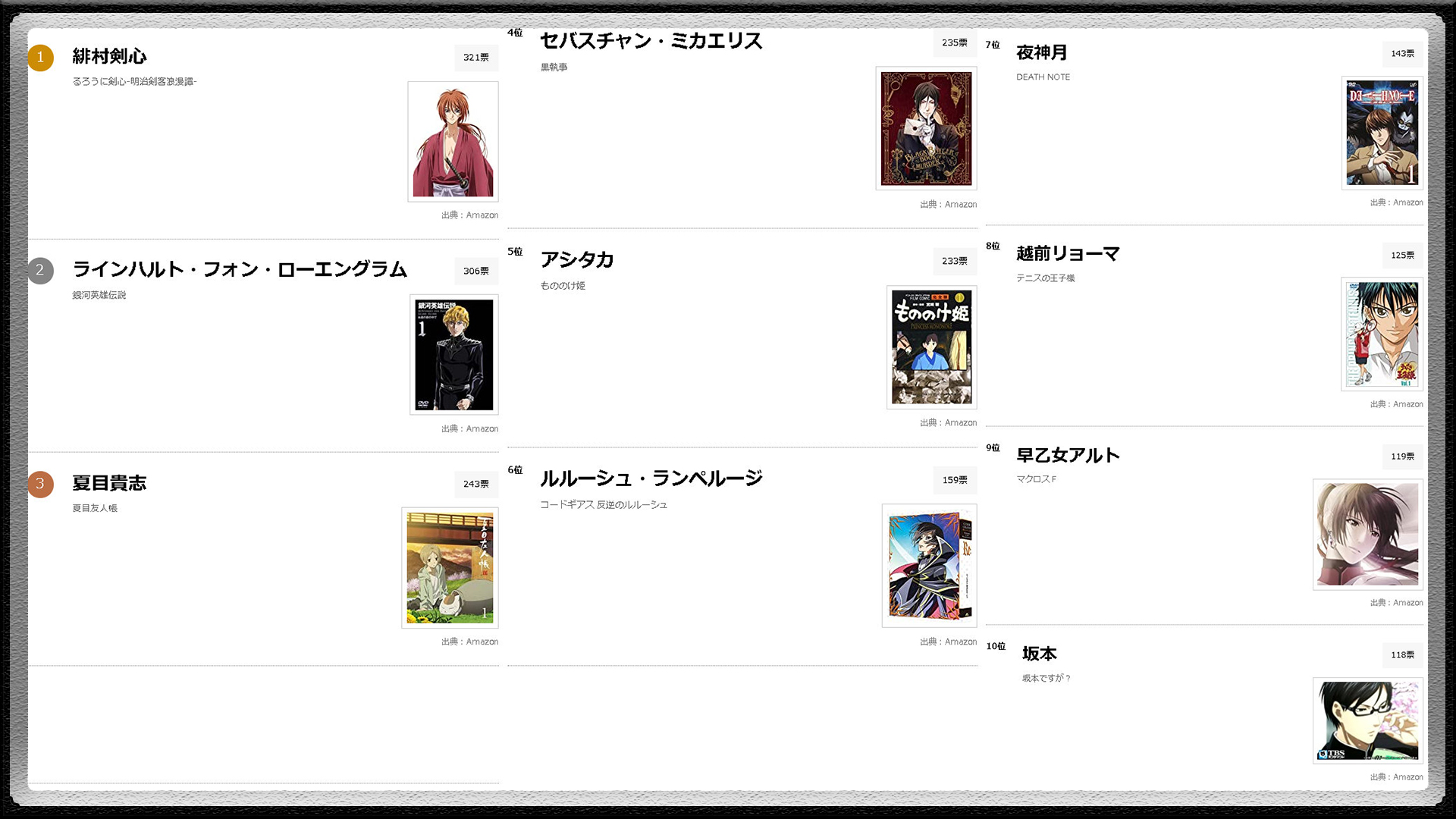Click the silver rank 2 badge

pos(41,271)
